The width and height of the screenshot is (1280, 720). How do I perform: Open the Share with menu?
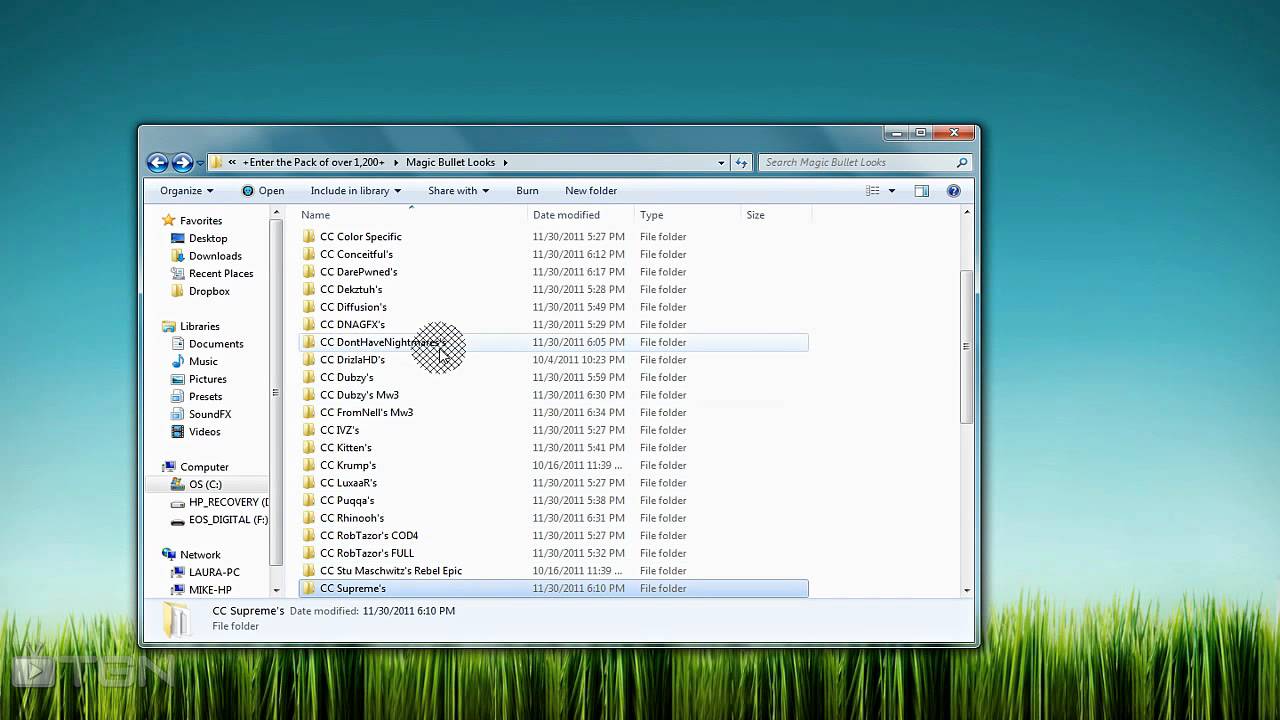[458, 190]
